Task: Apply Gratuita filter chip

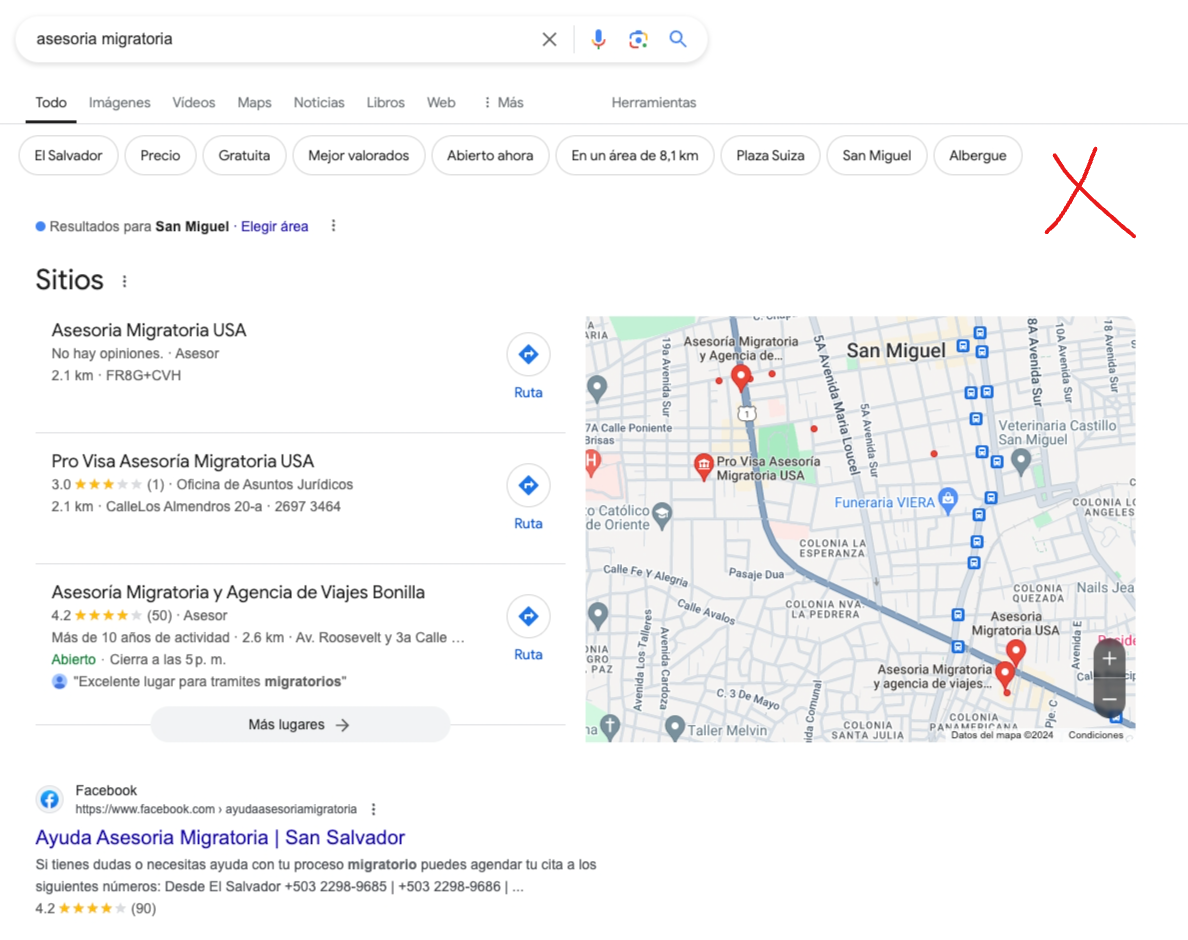Action: tap(244, 155)
